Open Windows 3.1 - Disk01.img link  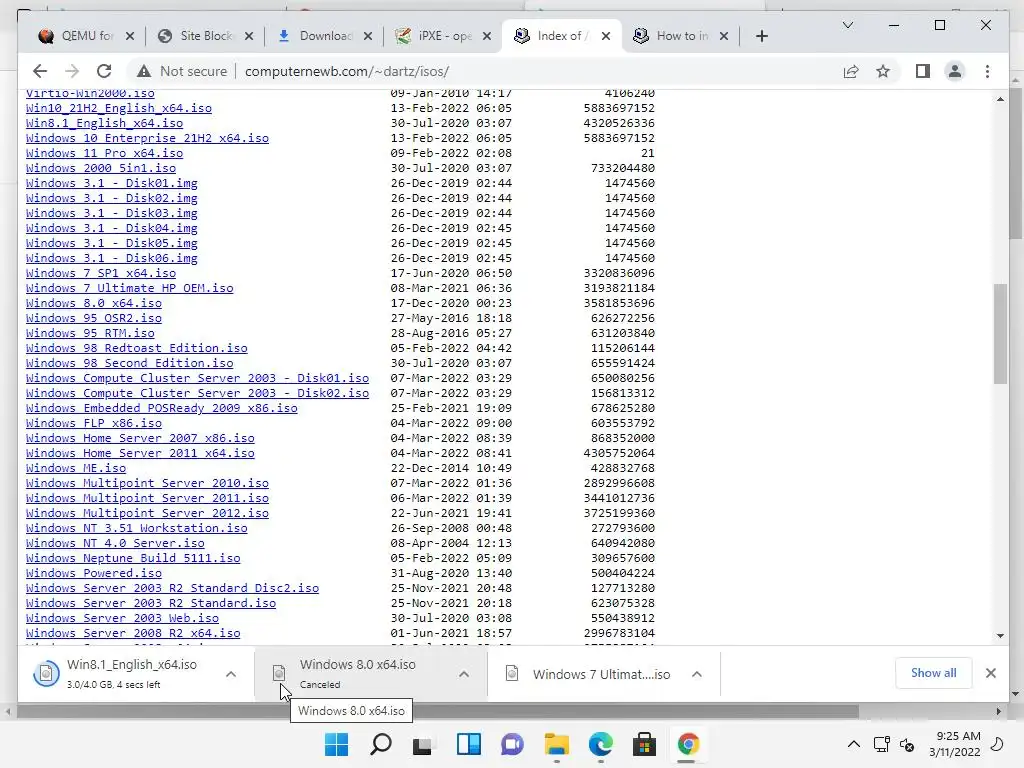[x=112, y=183]
